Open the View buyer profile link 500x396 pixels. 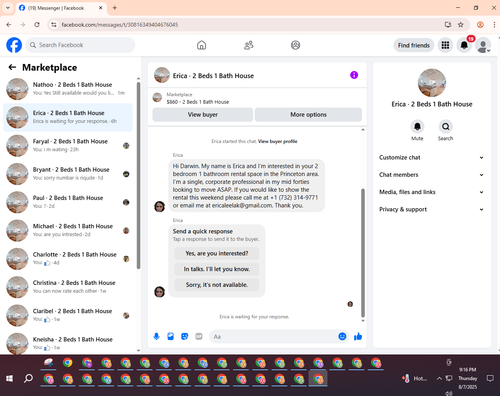(x=277, y=141)
